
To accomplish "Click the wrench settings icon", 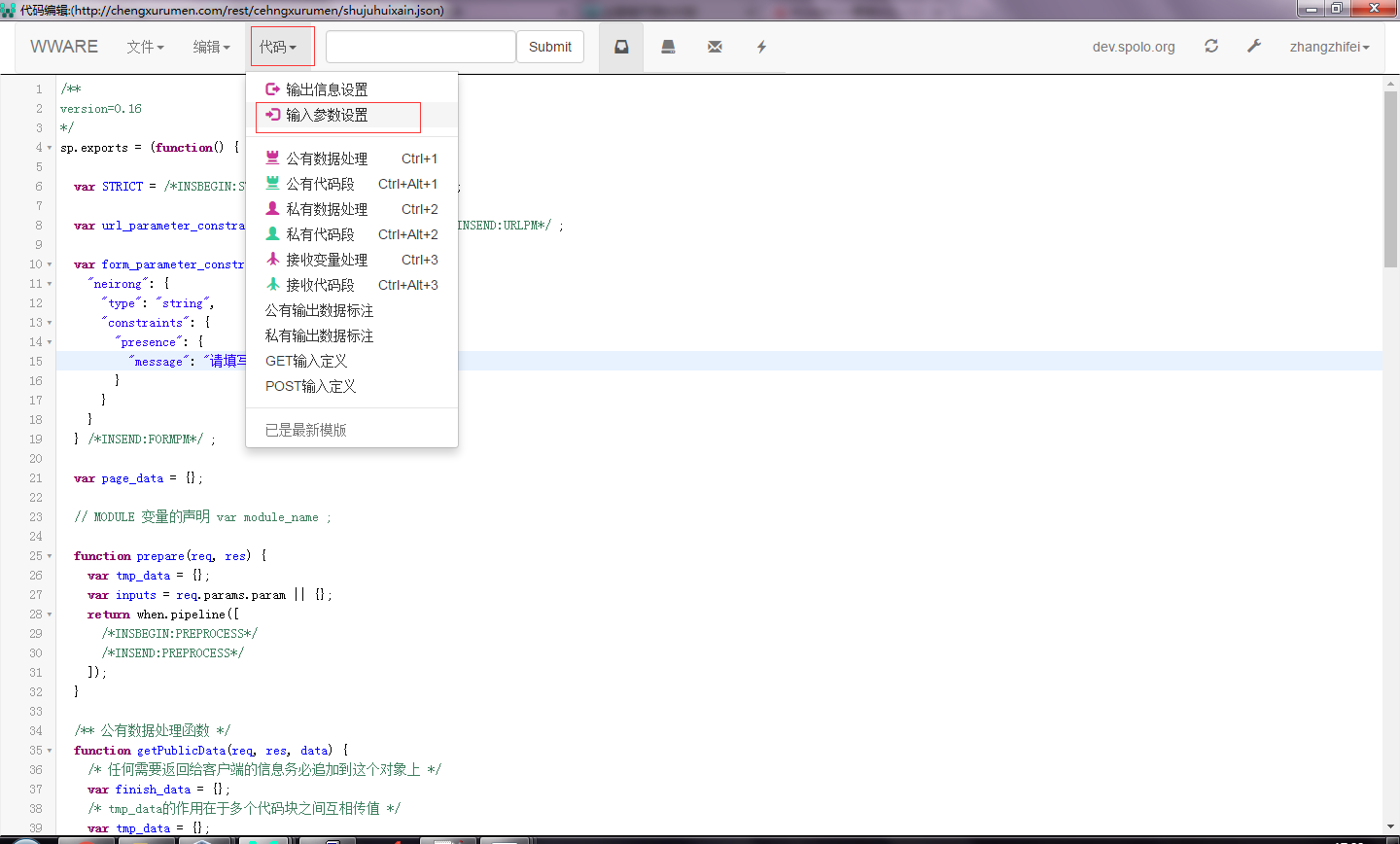I will point(1254,46).
